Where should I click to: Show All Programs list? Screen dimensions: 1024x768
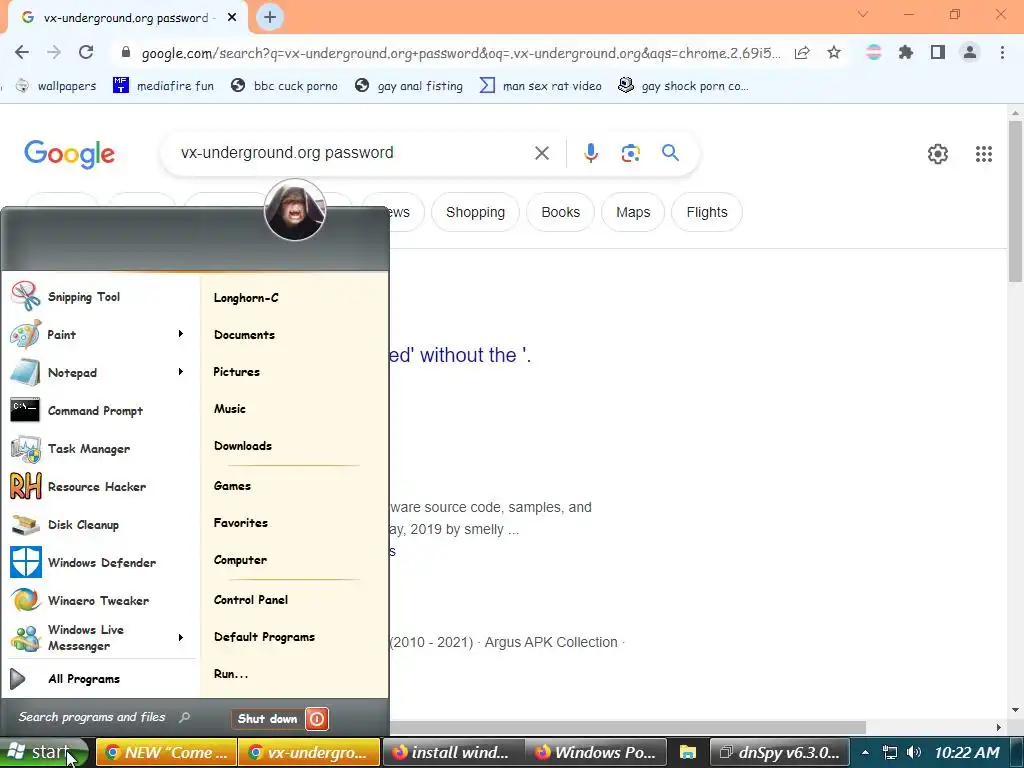pos(84,679)
